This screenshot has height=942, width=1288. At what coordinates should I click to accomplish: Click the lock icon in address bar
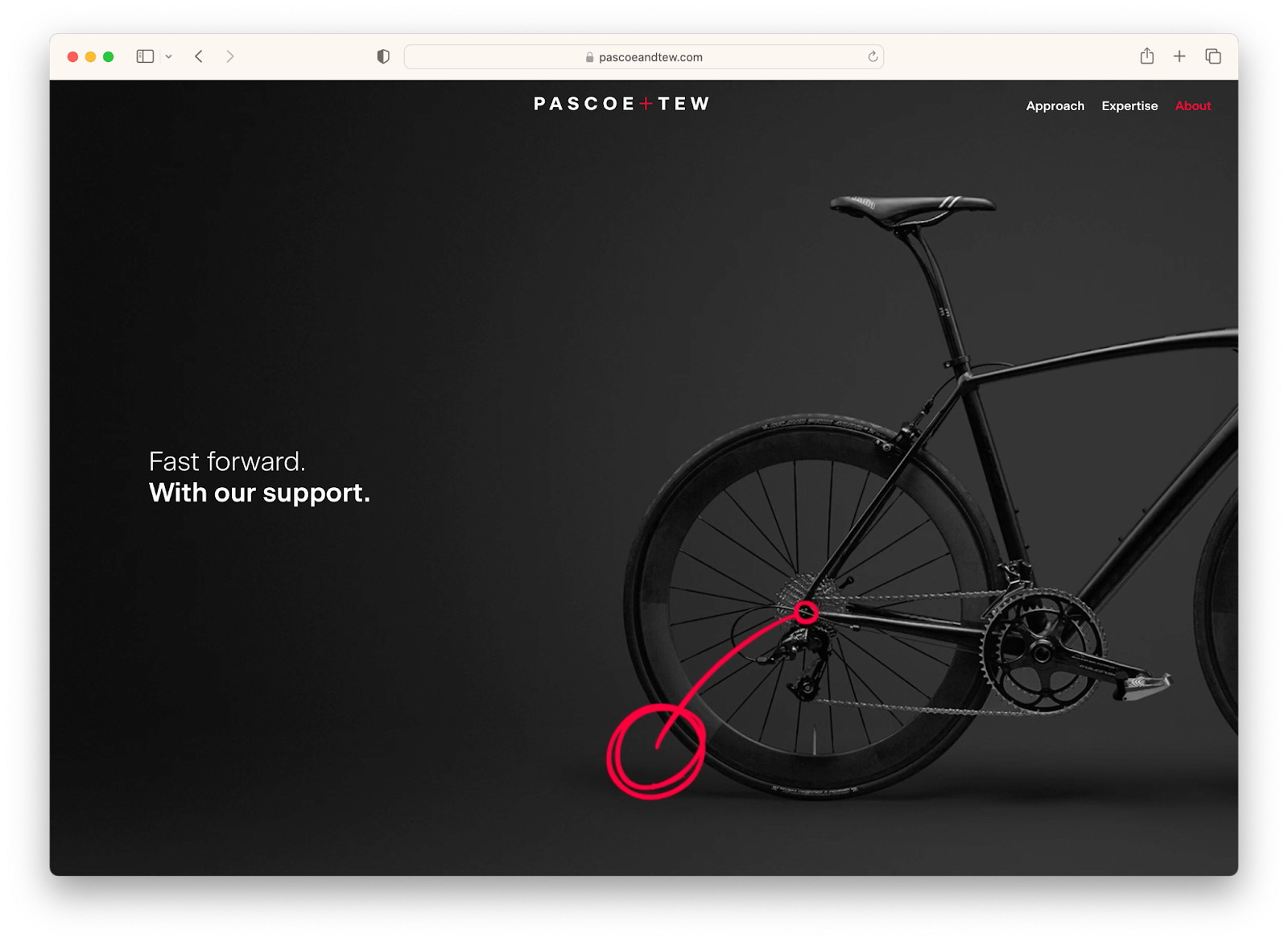589,57
